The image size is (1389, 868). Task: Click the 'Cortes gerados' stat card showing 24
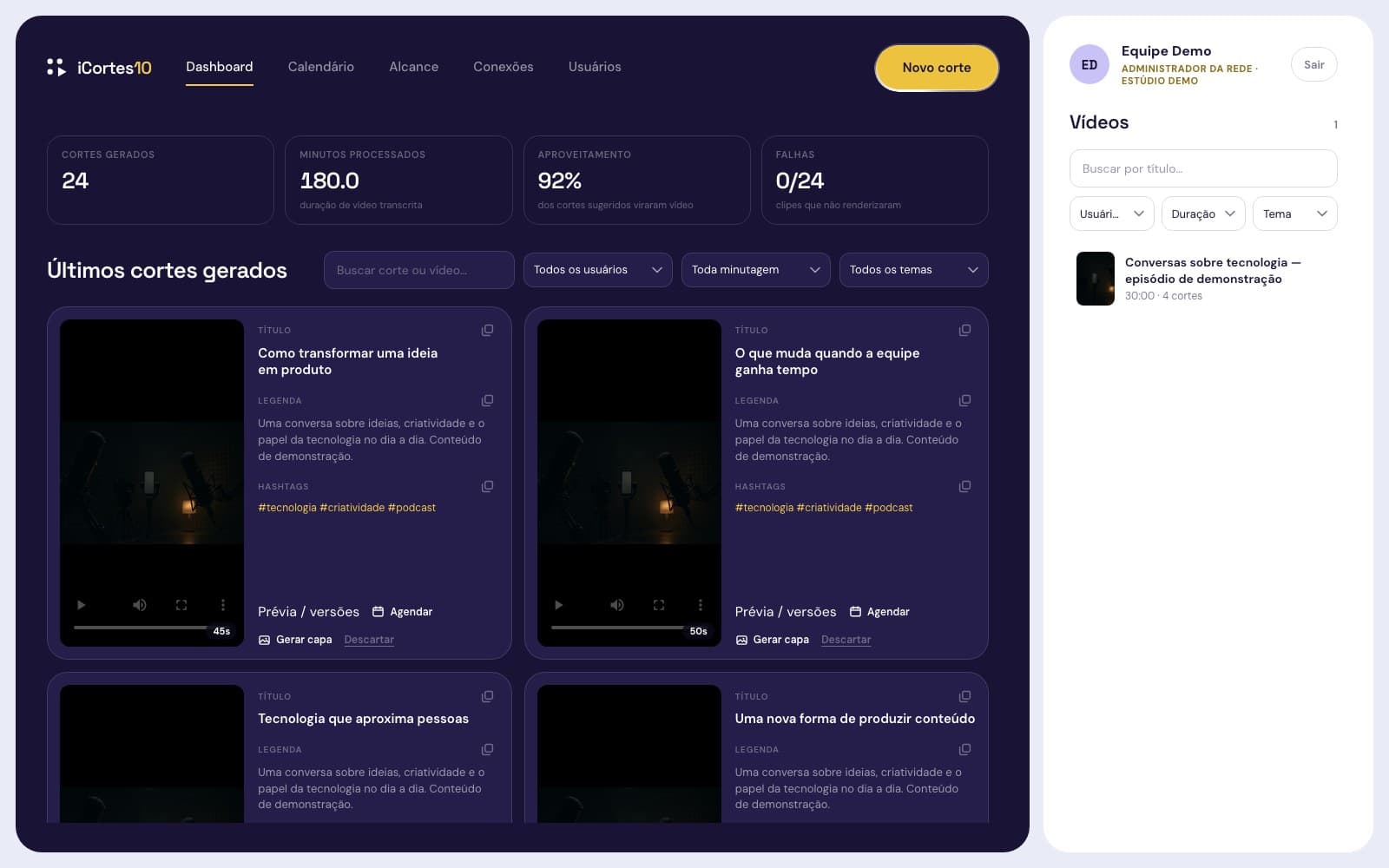(x=161, y=180)
